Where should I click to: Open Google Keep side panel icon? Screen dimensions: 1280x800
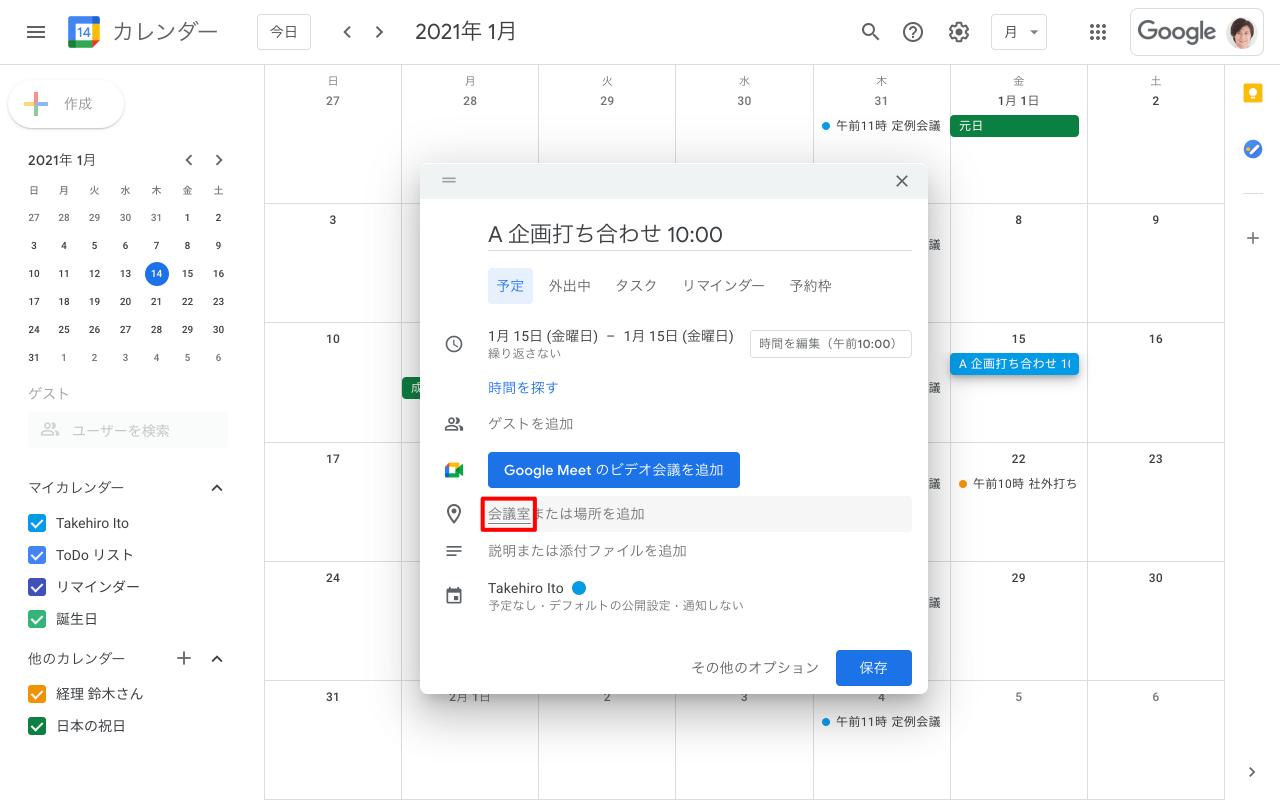(x=1252, y=93)
